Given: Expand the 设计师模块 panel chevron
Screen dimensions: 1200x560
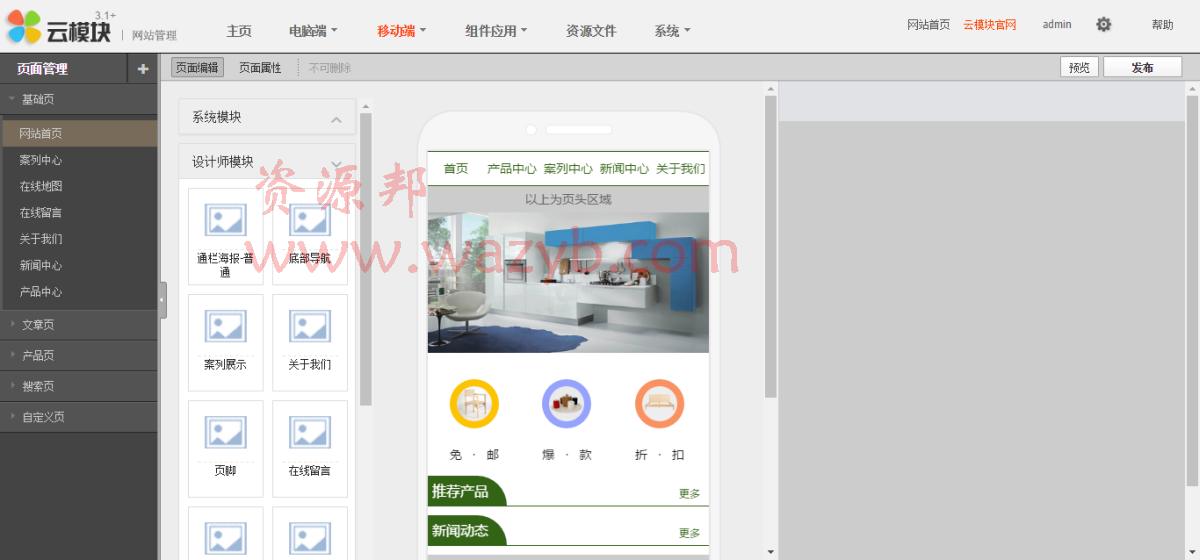Looking at the screenshot, I should [x=336, y=163].
